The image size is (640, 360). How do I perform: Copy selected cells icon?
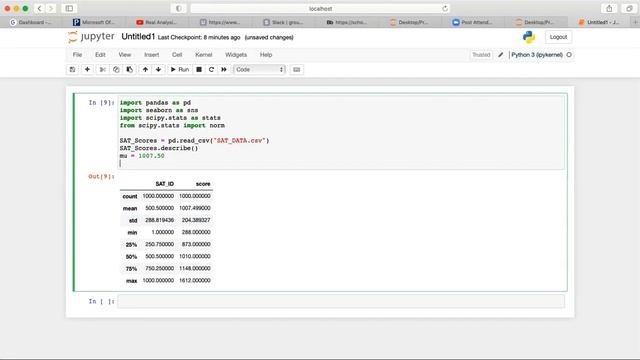[x=116, y=69]
